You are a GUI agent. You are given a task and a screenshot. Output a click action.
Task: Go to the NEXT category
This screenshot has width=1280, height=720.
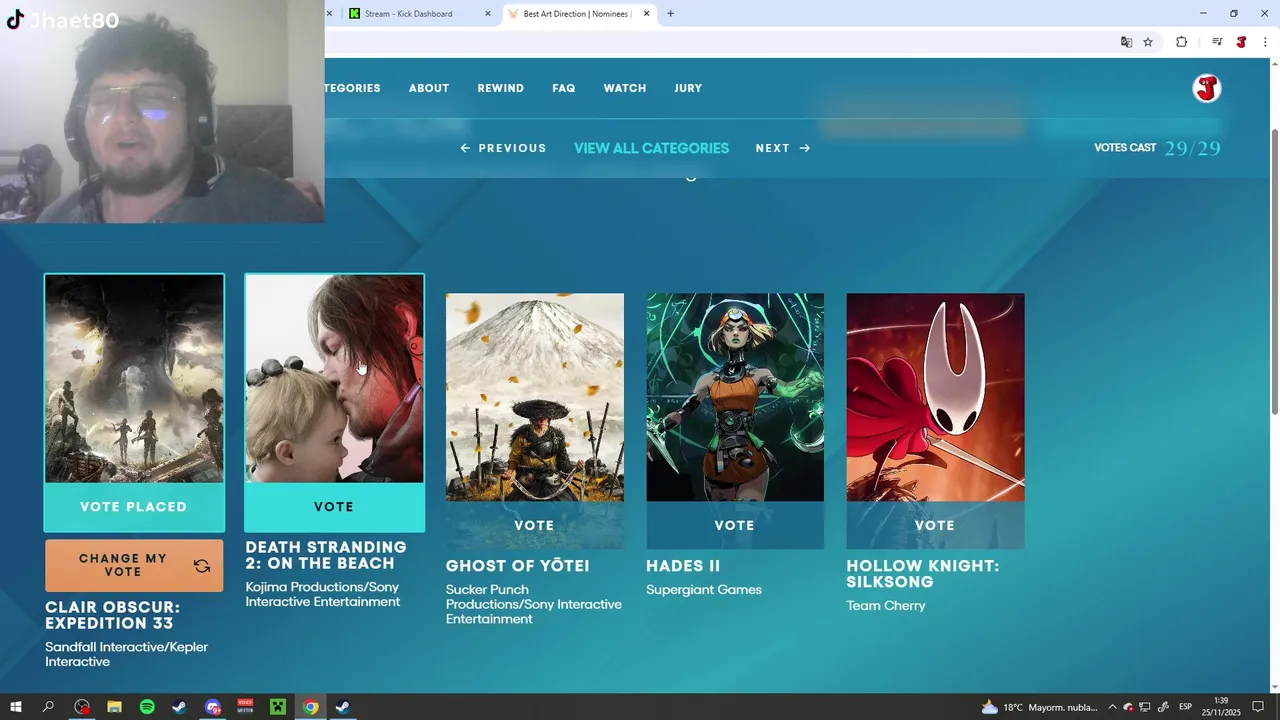tap(783, 148)
